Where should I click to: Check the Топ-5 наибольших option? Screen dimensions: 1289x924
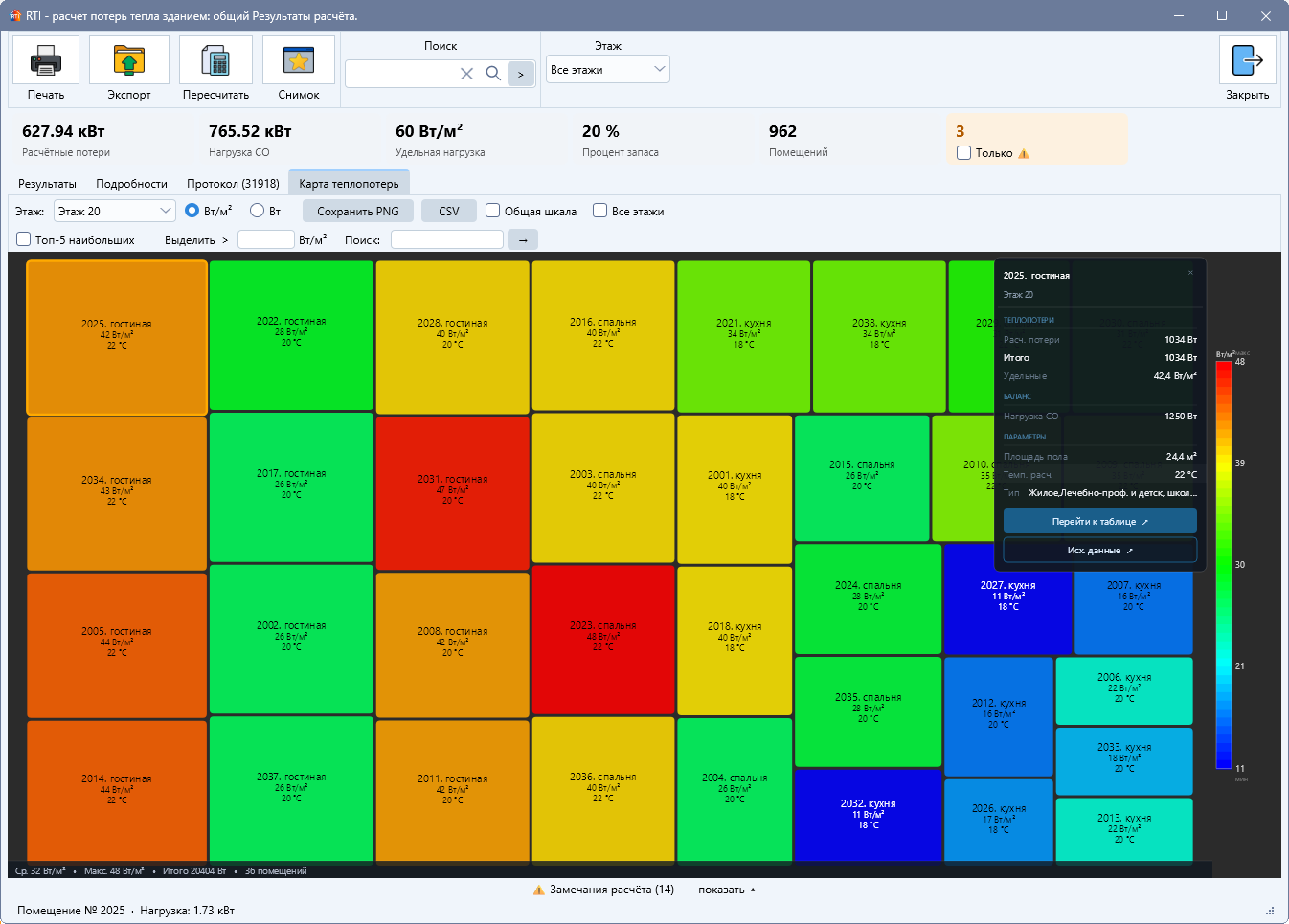[x=24, y=239]
